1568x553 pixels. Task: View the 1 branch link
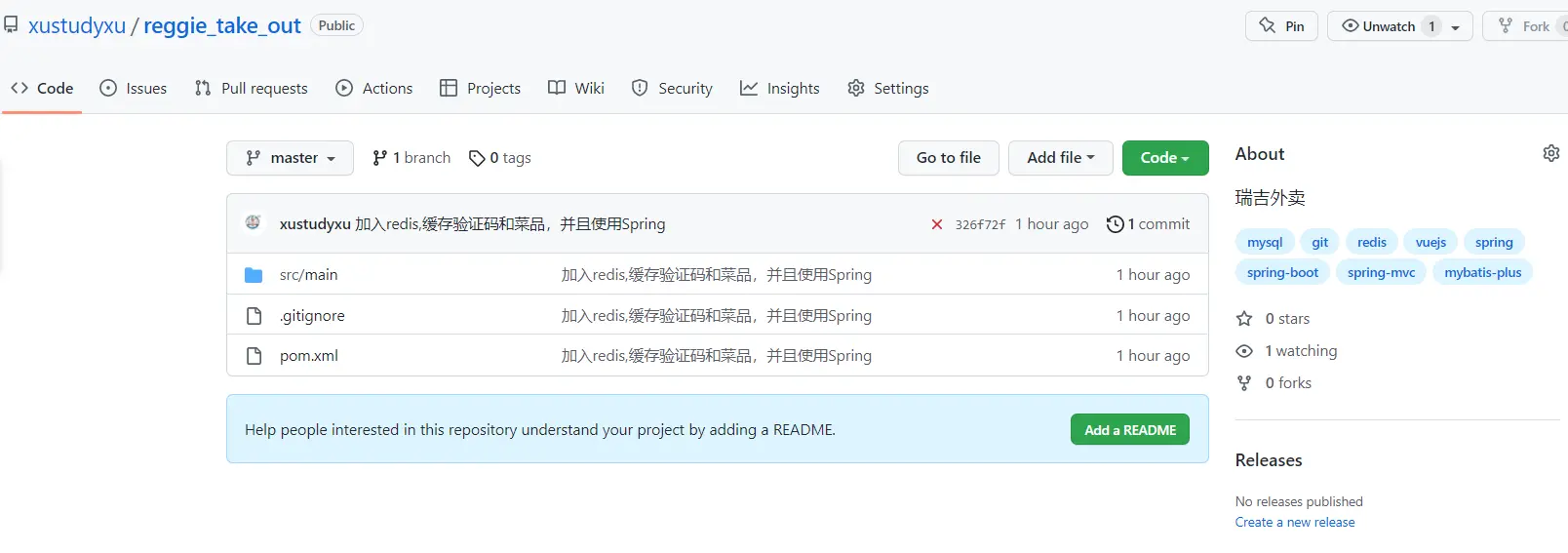coord(412,158)
